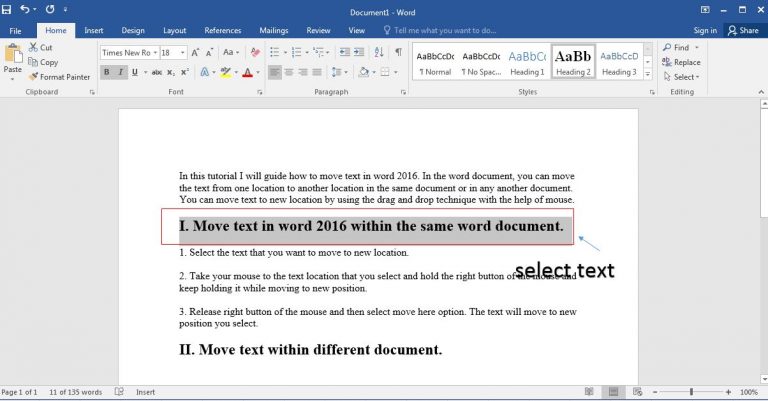Switch to the Design tab
The width and height of the screenshot is (768, 401).
pos(133,30)
